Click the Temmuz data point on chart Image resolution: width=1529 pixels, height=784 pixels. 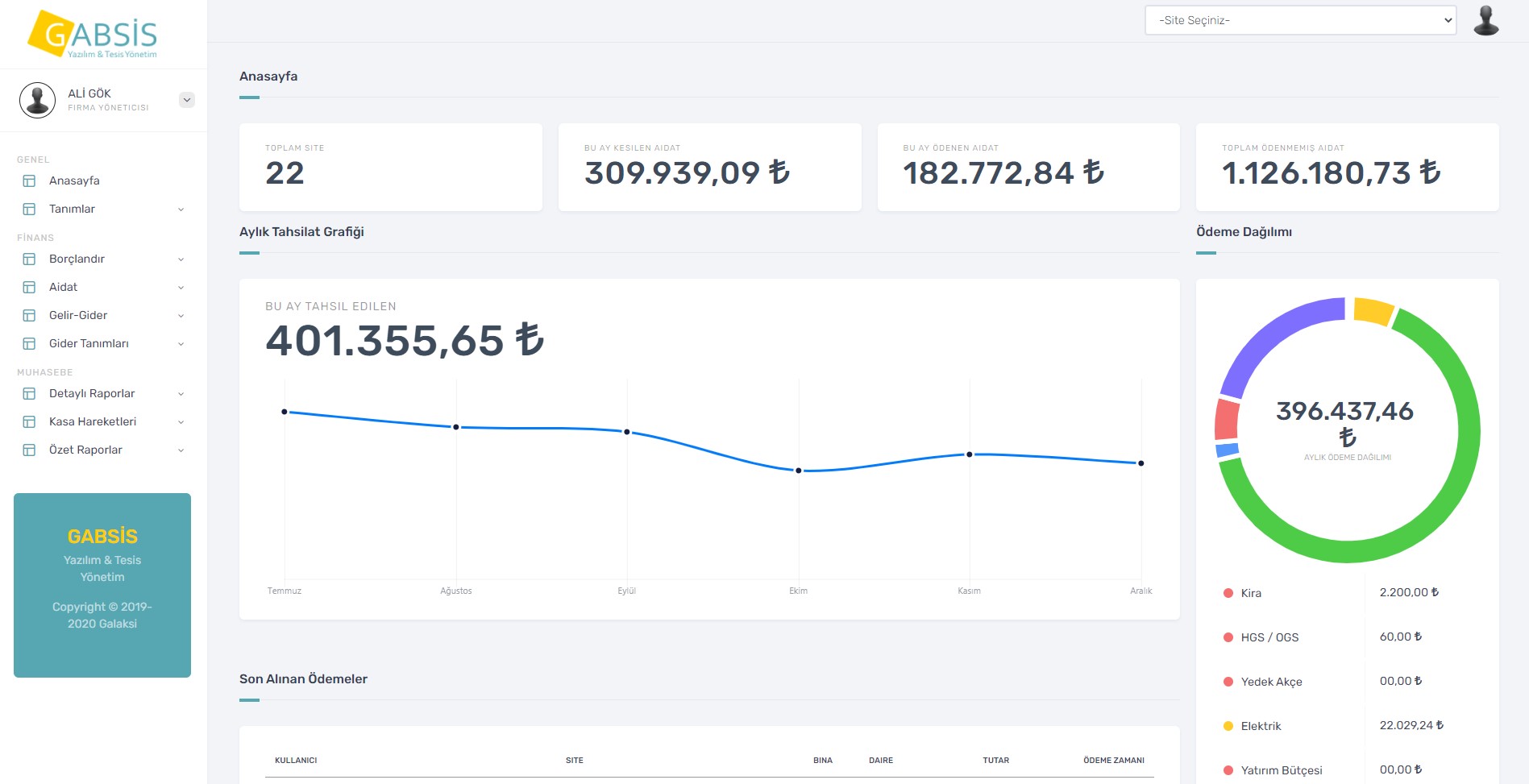click(x=285, y=412)
